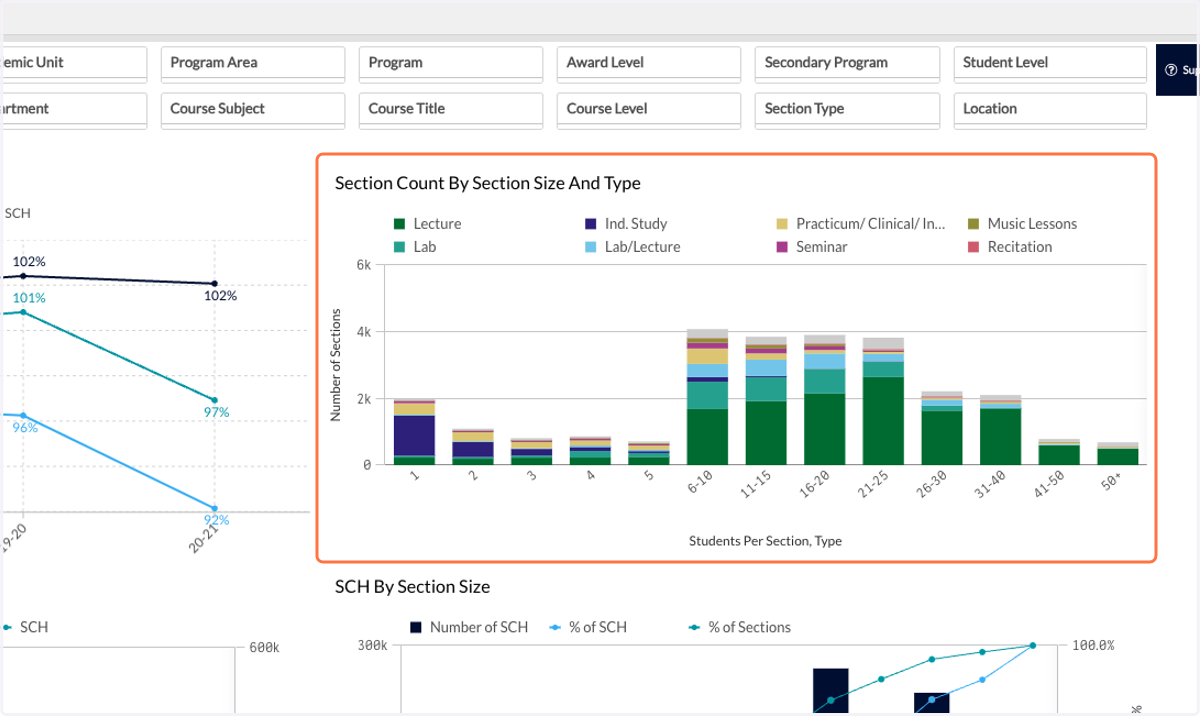Click the 2 students stacked bar
The width and height of the screenshot is (1200, 716).
click(473, 447)
